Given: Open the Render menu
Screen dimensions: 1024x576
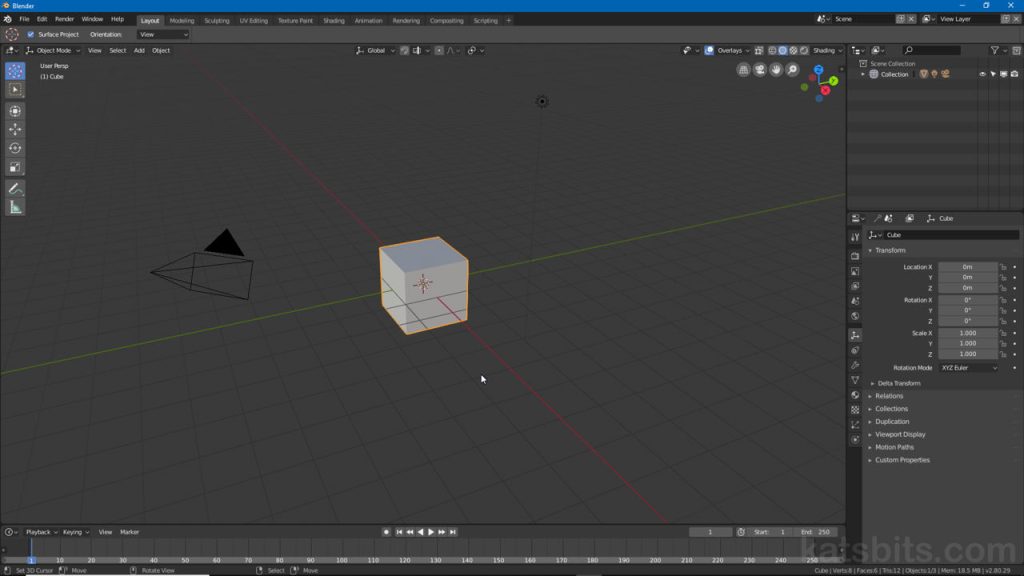Looking at the screenshot, I should [x=64, y=19].
